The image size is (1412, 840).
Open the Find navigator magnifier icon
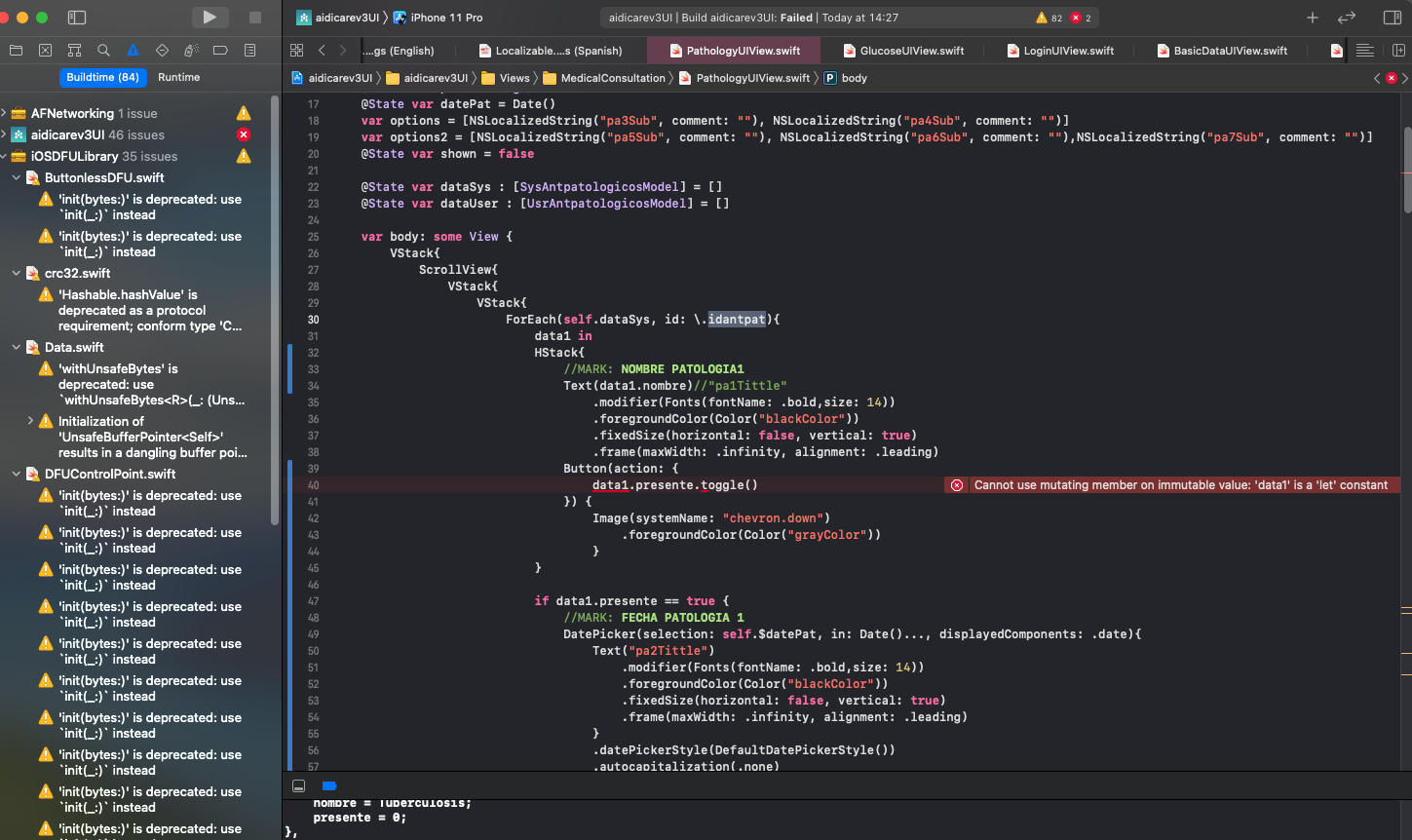click(x=103, y=50)
